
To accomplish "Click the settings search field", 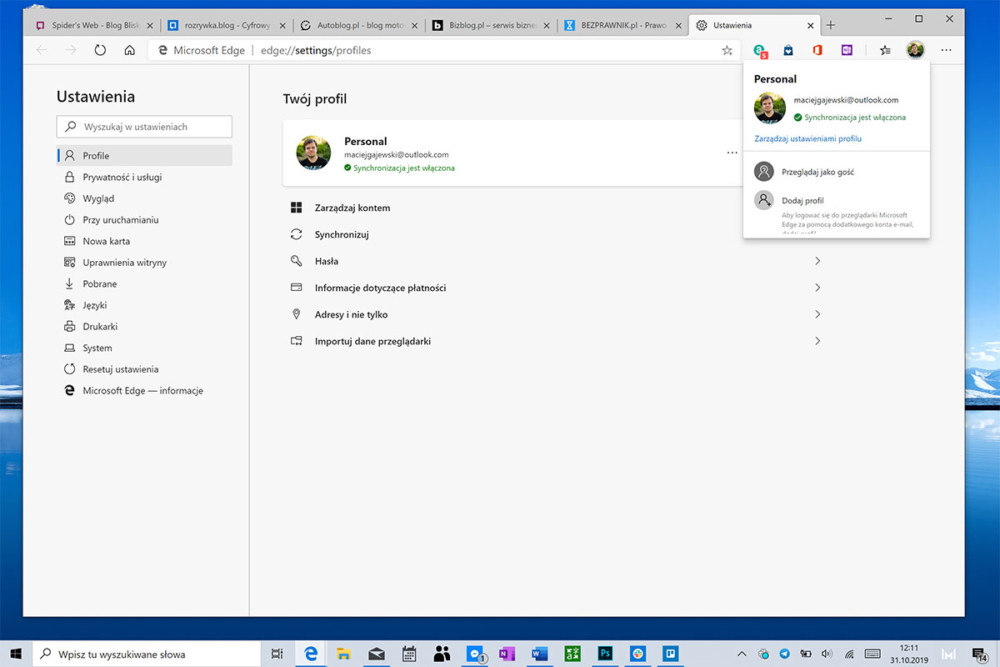I will click(144, 126).
